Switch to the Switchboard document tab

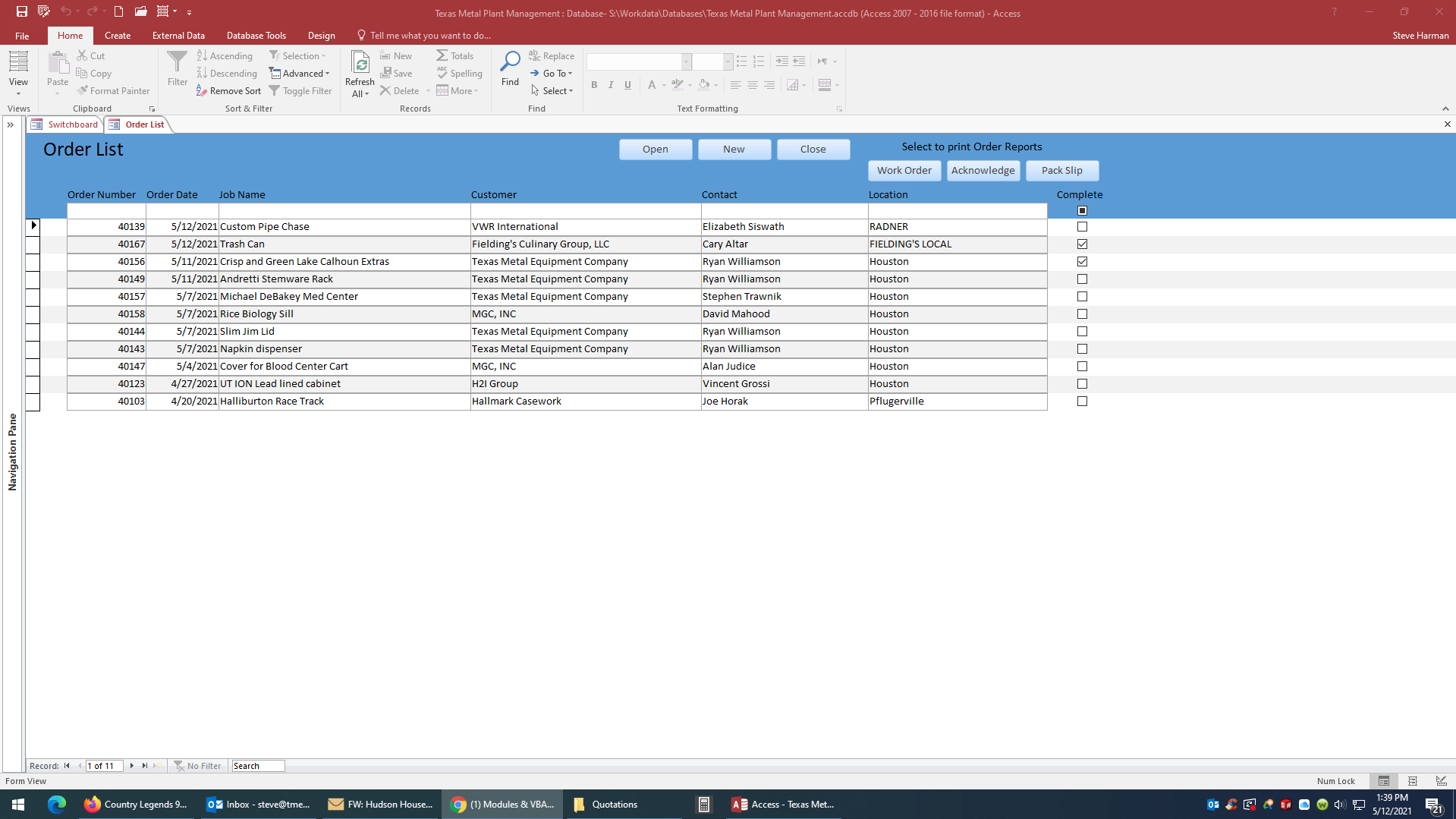66,124
